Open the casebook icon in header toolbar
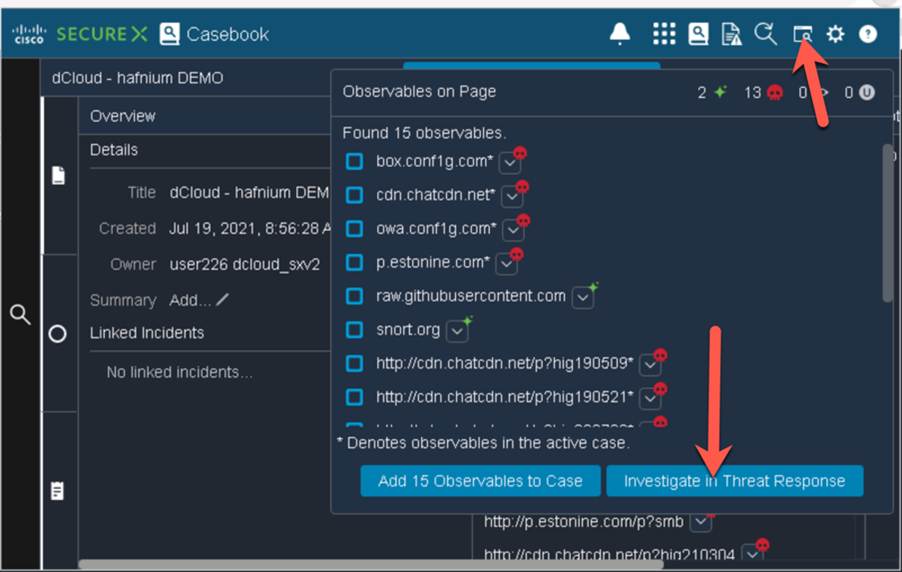 pyautogui.click(x=698, y=34)
